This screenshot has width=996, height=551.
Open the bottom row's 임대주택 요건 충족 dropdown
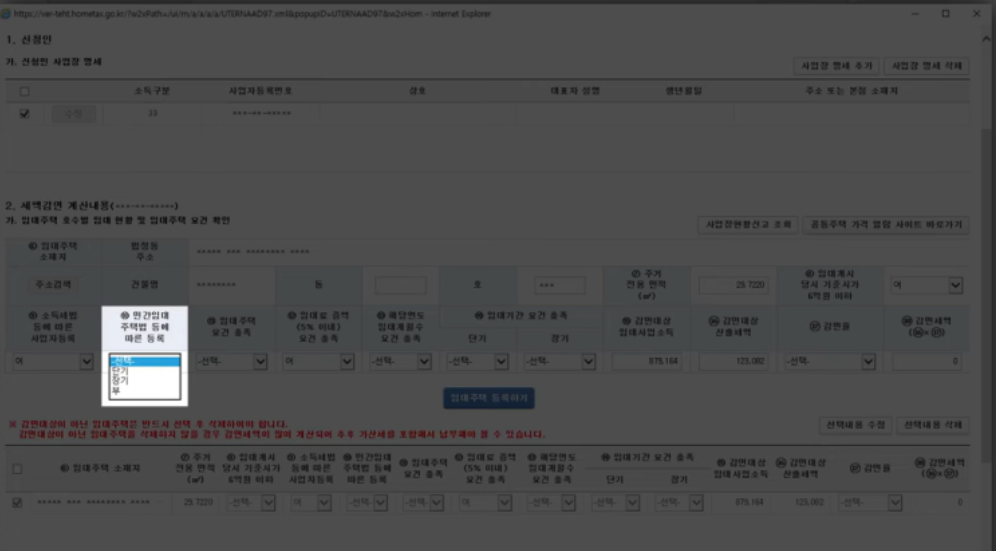click(423, 502)
